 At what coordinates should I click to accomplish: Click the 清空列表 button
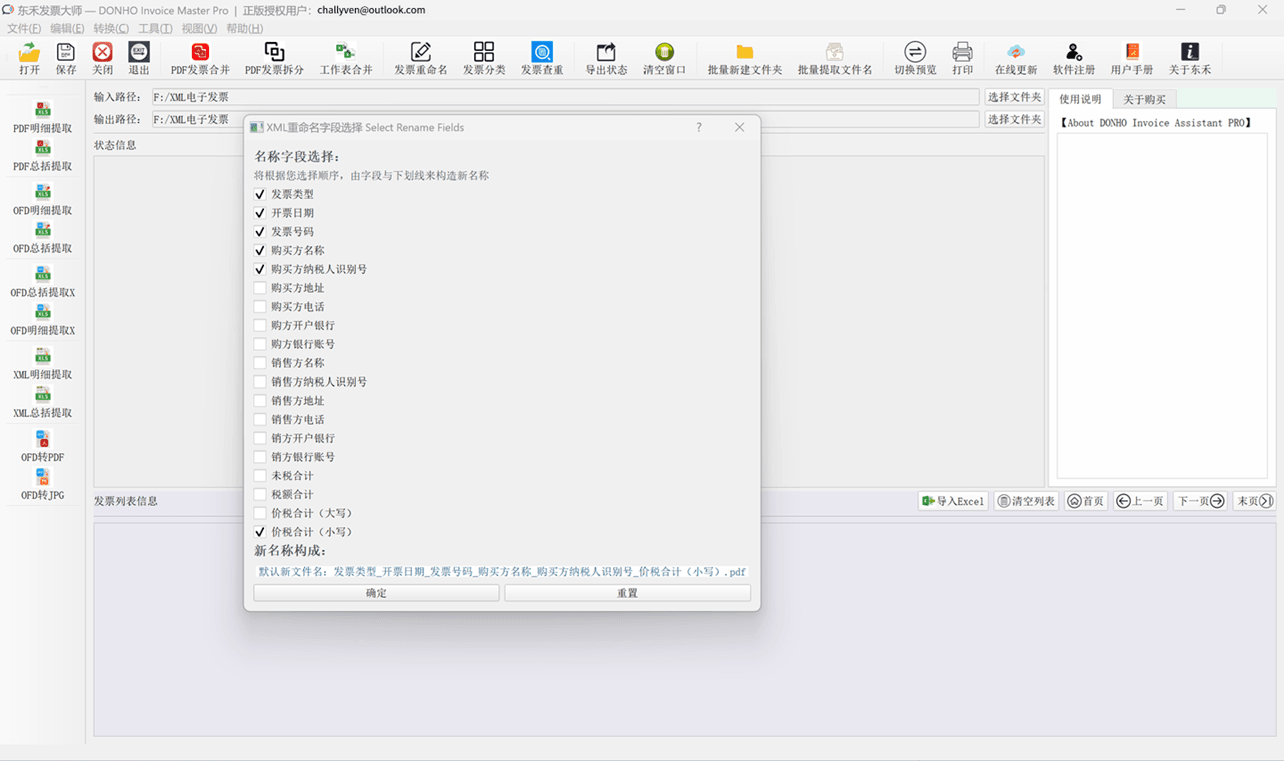(x=1026, y=501)
